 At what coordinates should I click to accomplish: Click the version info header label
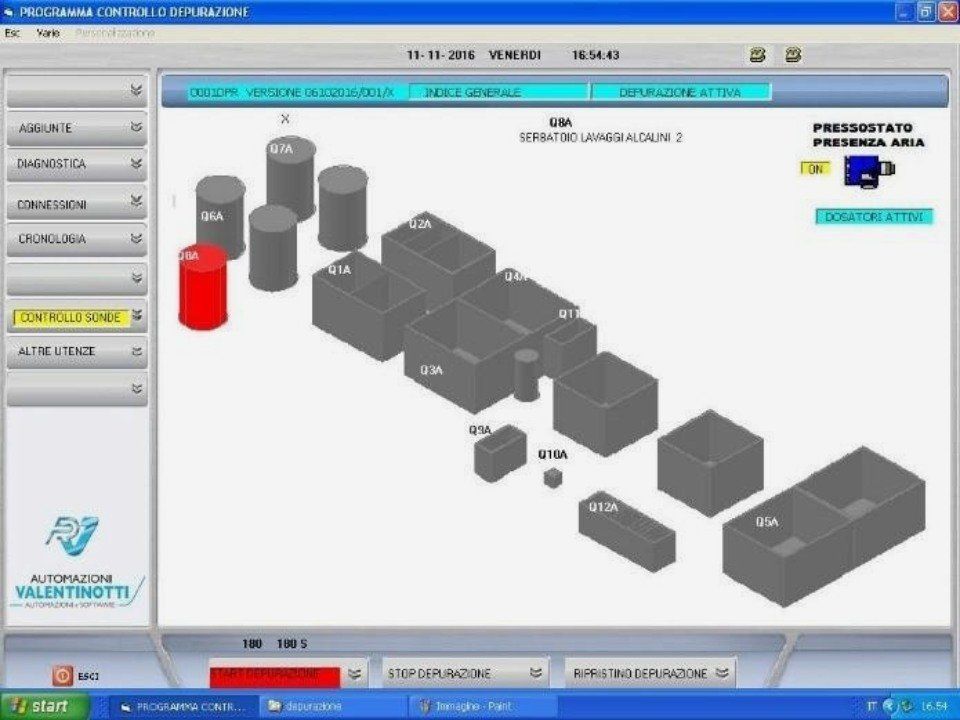[291, 92]
